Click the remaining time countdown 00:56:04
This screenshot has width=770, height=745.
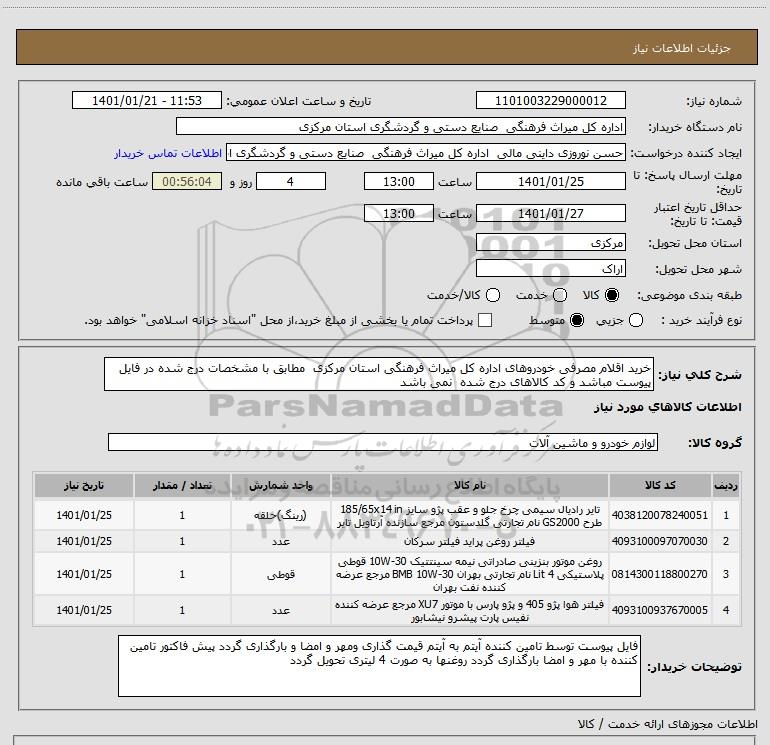[x=187, y=181]
